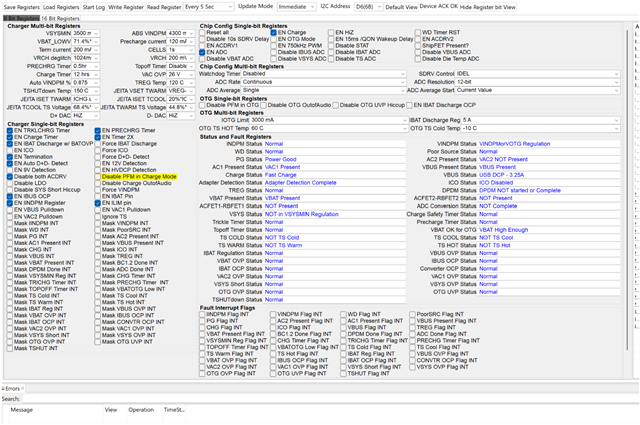Restore layout with Default View button
Image resolution: width=640 pixels, height=425 pixels.
coord(401,7)
